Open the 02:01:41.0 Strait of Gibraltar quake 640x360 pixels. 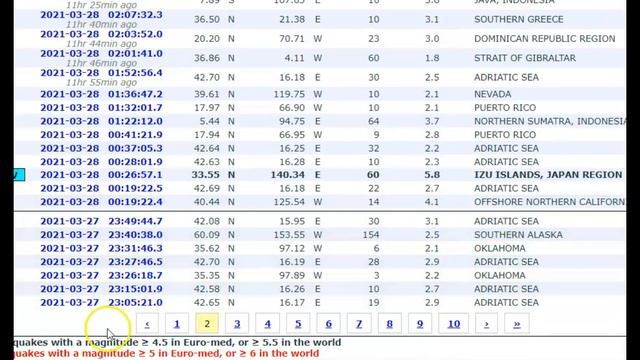101,53
